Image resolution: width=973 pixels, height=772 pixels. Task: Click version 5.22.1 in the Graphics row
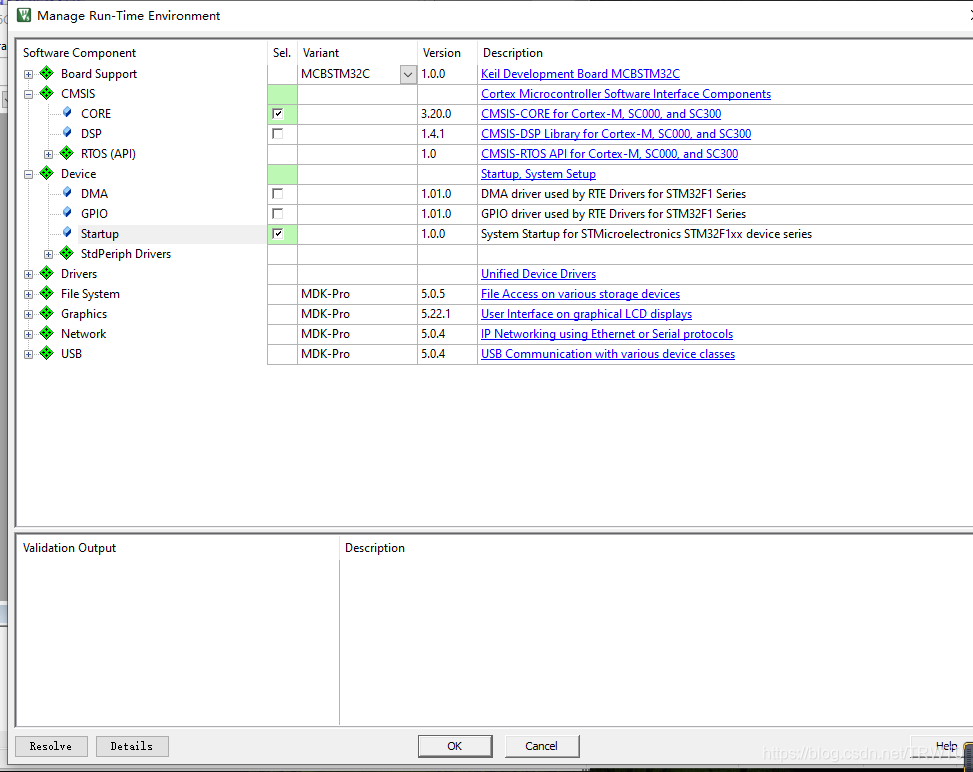(436, 314)
